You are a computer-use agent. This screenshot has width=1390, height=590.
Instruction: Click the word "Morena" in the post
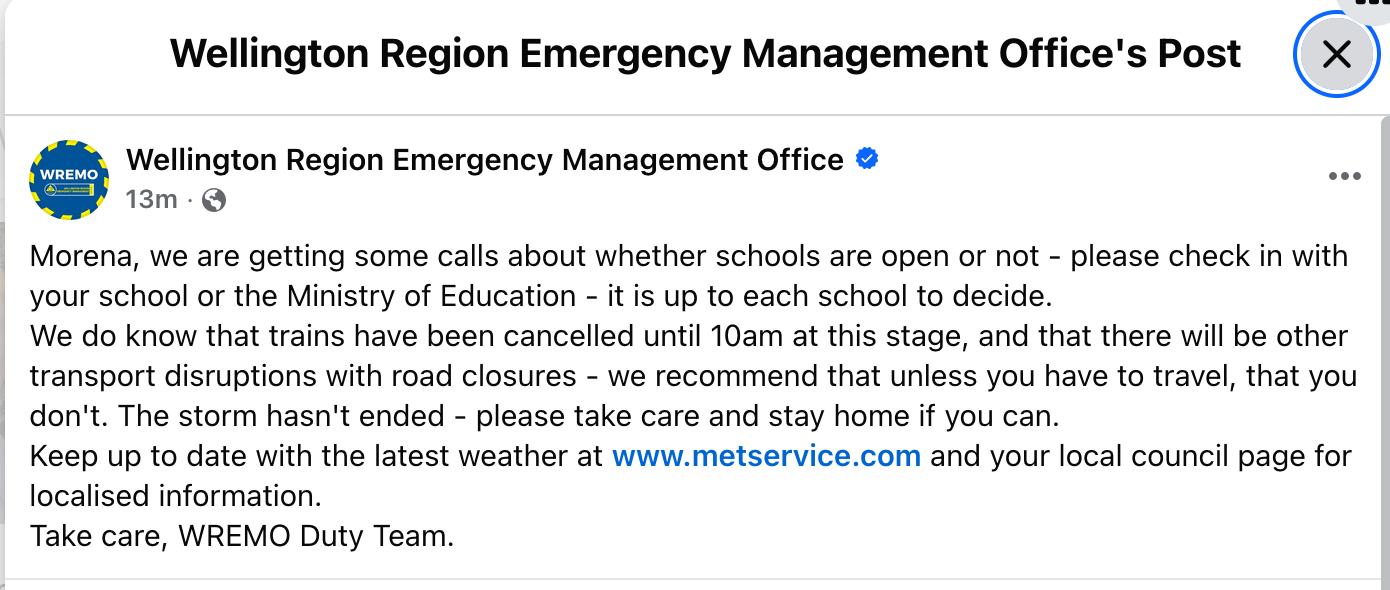click(87, 256)
